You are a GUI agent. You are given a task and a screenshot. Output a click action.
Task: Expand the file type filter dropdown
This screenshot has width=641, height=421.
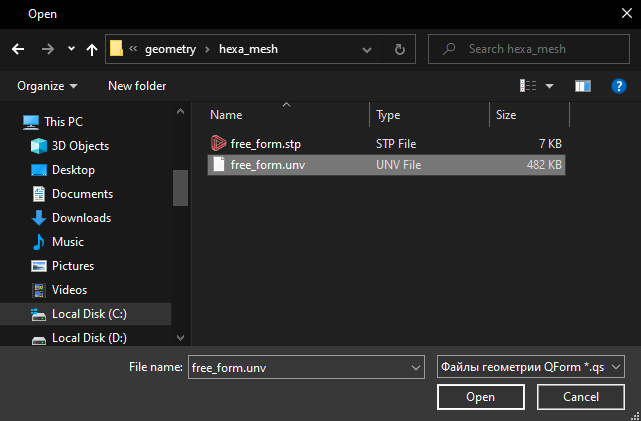tap(615, 367)
